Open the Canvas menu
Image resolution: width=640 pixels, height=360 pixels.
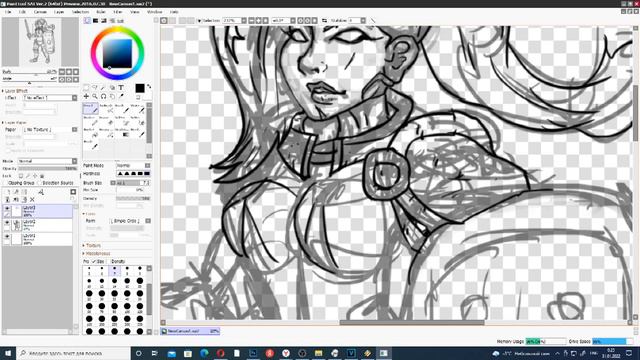(40, 12)
